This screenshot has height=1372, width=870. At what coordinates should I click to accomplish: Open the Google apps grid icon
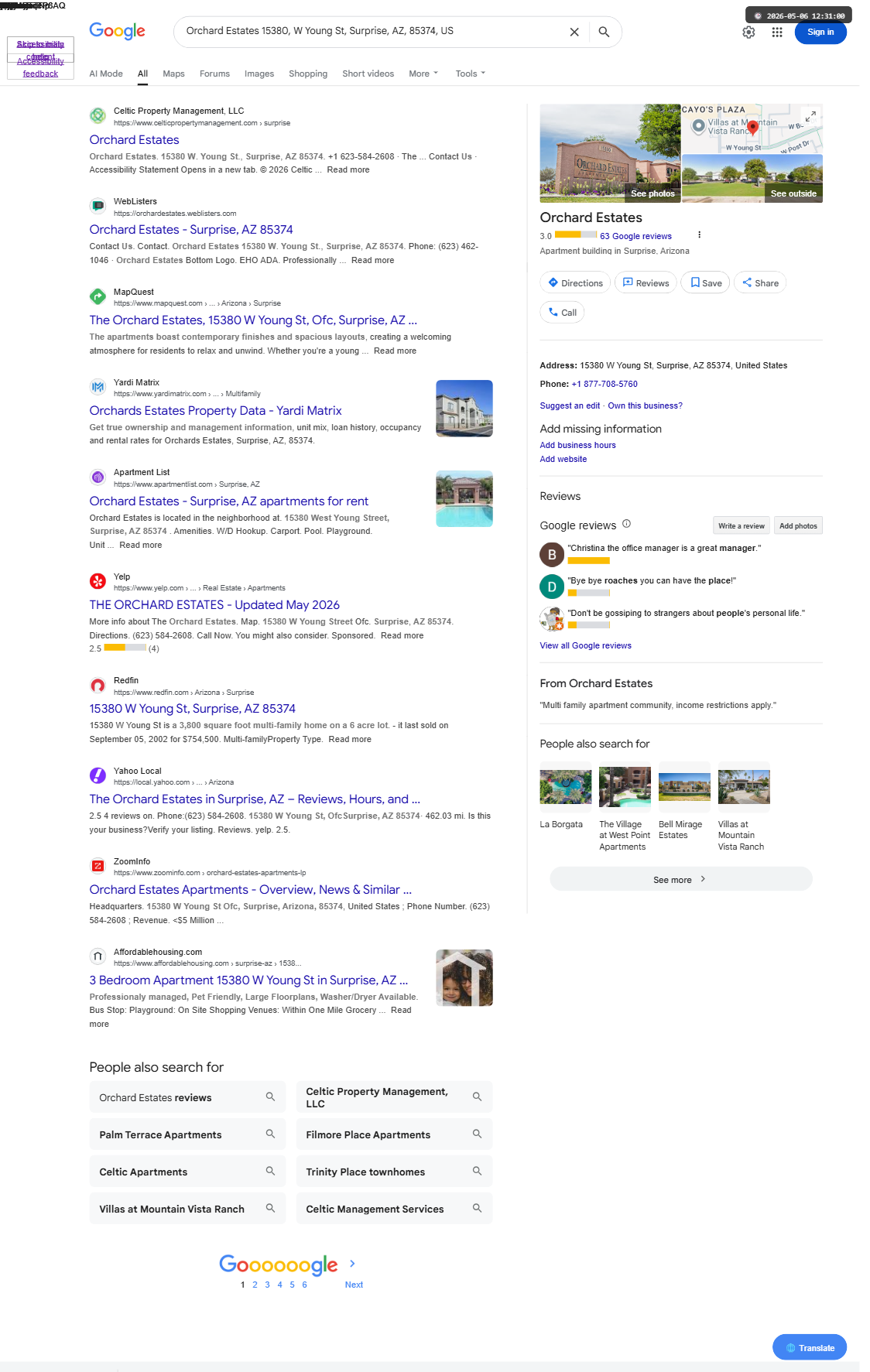[777, 32]
